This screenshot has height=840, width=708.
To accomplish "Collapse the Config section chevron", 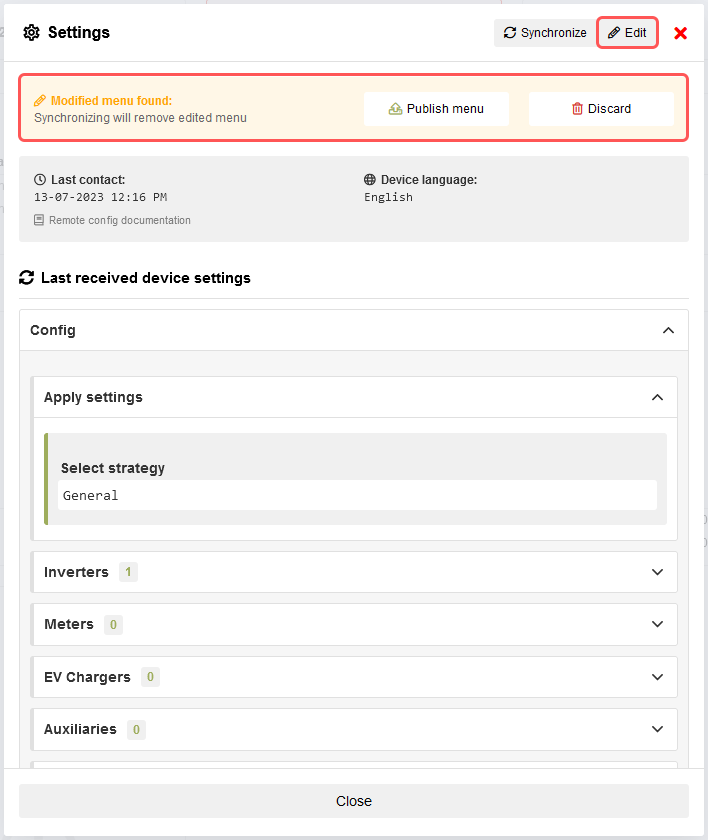I will (x=668, y=330).
